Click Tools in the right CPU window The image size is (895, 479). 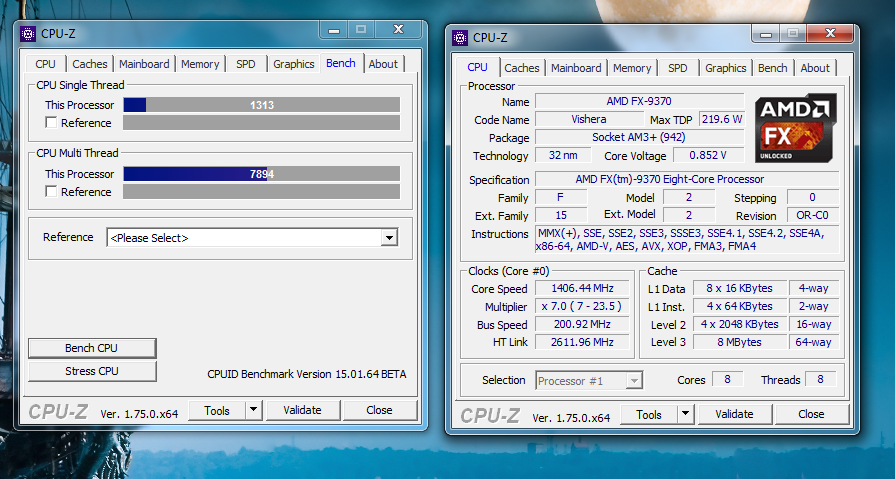(x=649, y=414)
